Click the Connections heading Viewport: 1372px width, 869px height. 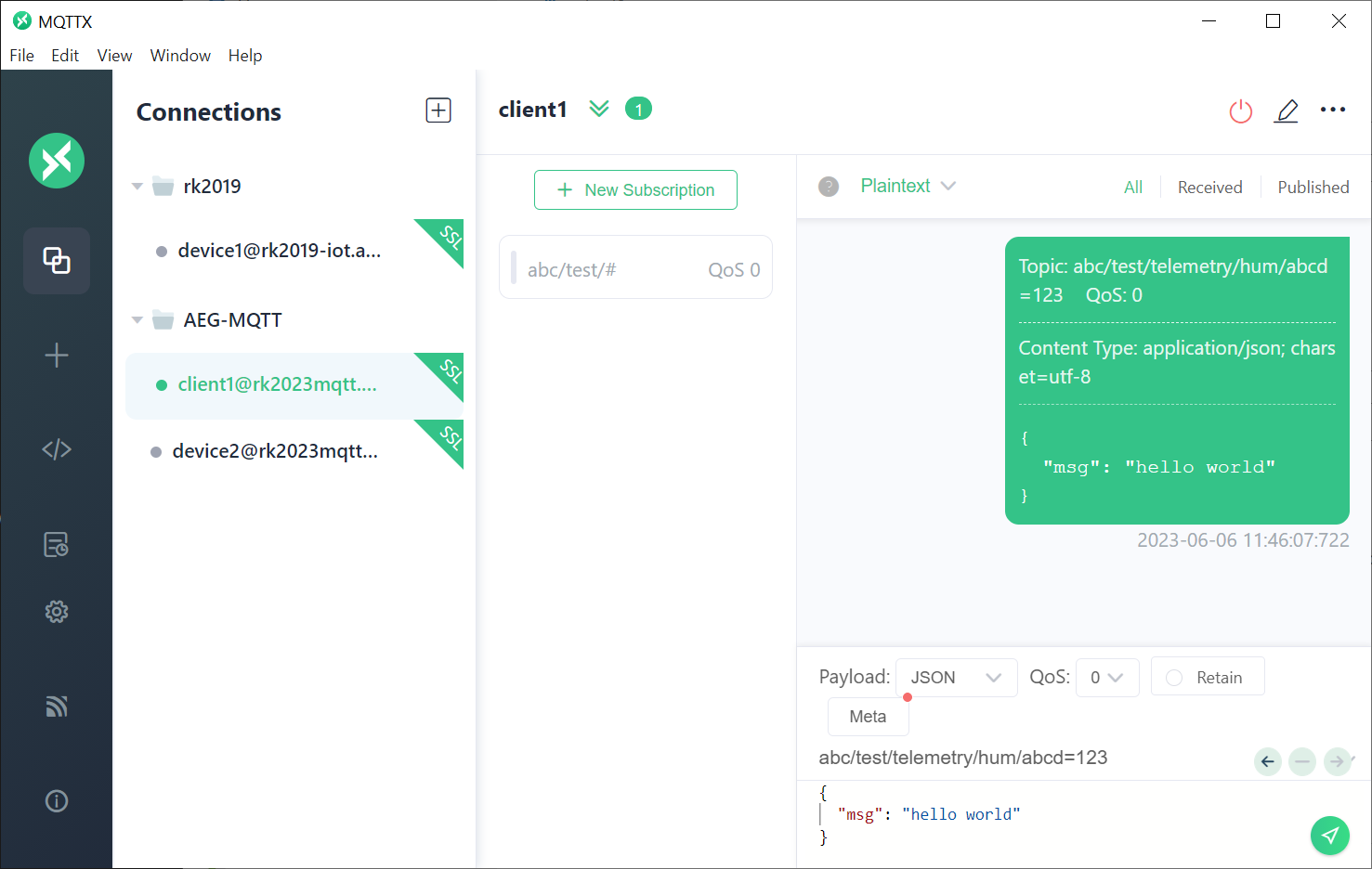pos(209,112)
